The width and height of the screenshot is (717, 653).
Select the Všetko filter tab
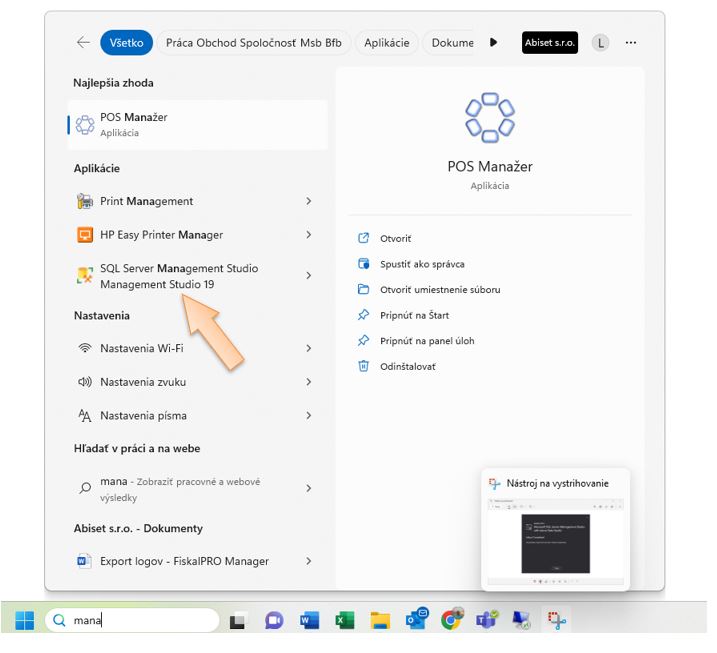(x=126, y=43)
